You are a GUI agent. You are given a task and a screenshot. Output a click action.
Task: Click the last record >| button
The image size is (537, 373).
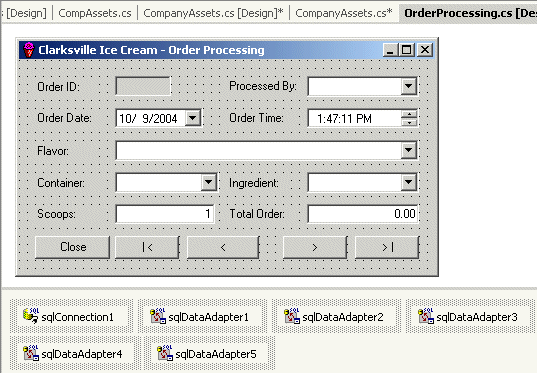click(387, 247)
